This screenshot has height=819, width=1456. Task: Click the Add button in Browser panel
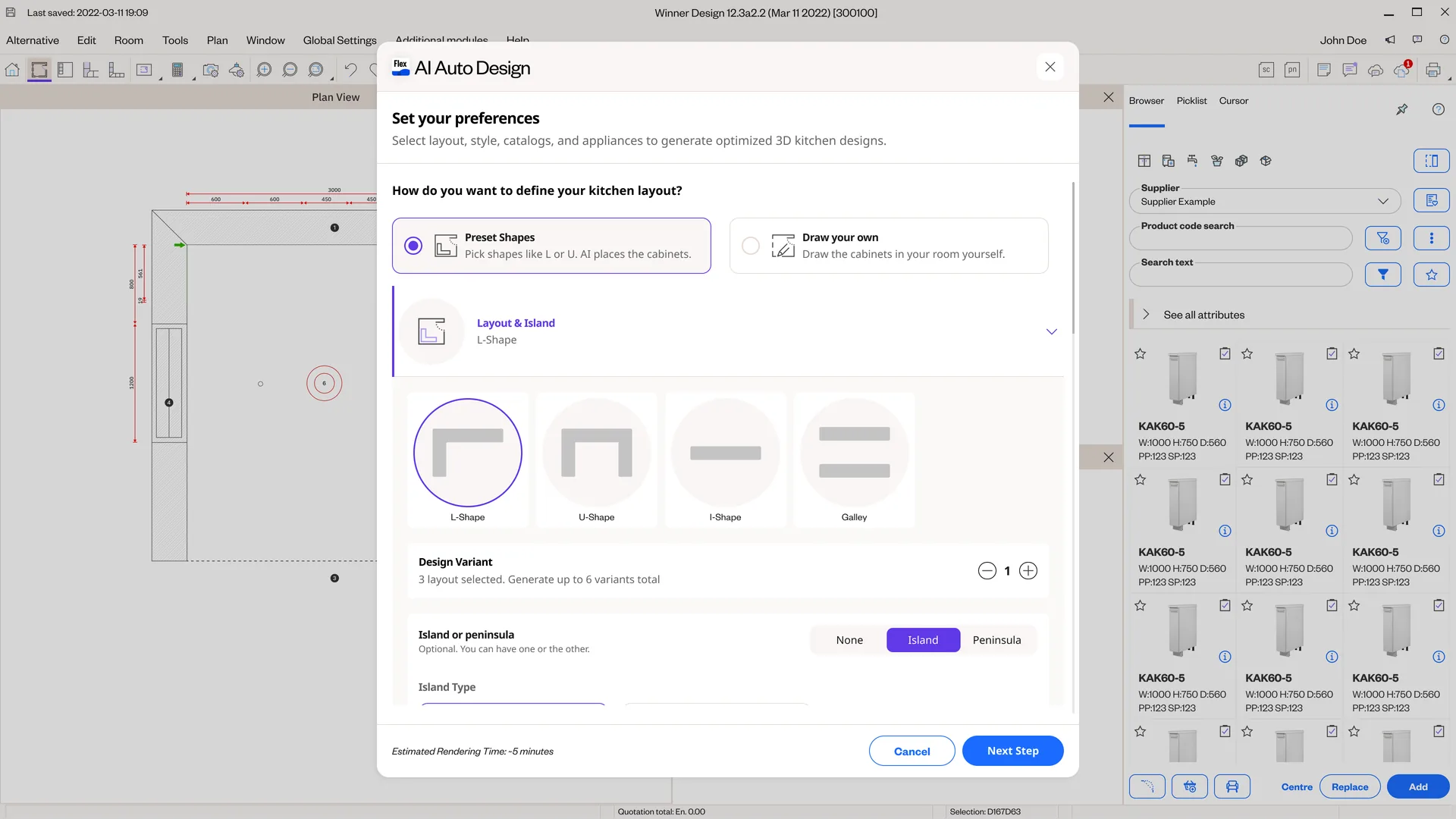tap(1417, 786)
